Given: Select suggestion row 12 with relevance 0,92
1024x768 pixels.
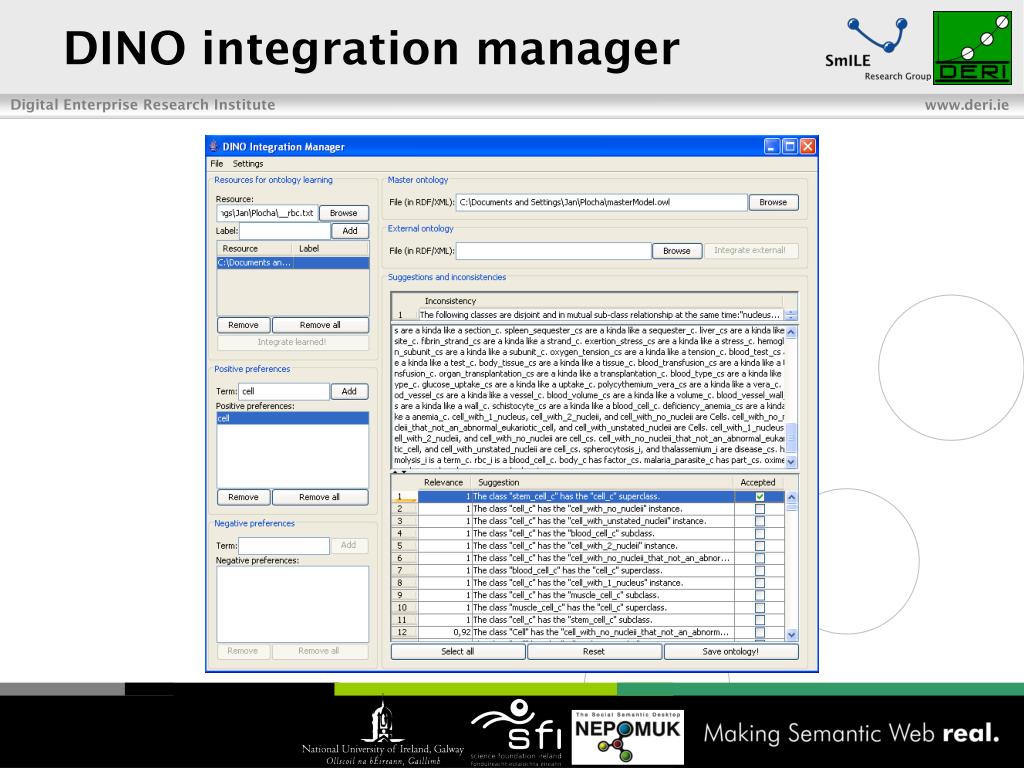Looking at the screenshot, I should pos(588,632).
